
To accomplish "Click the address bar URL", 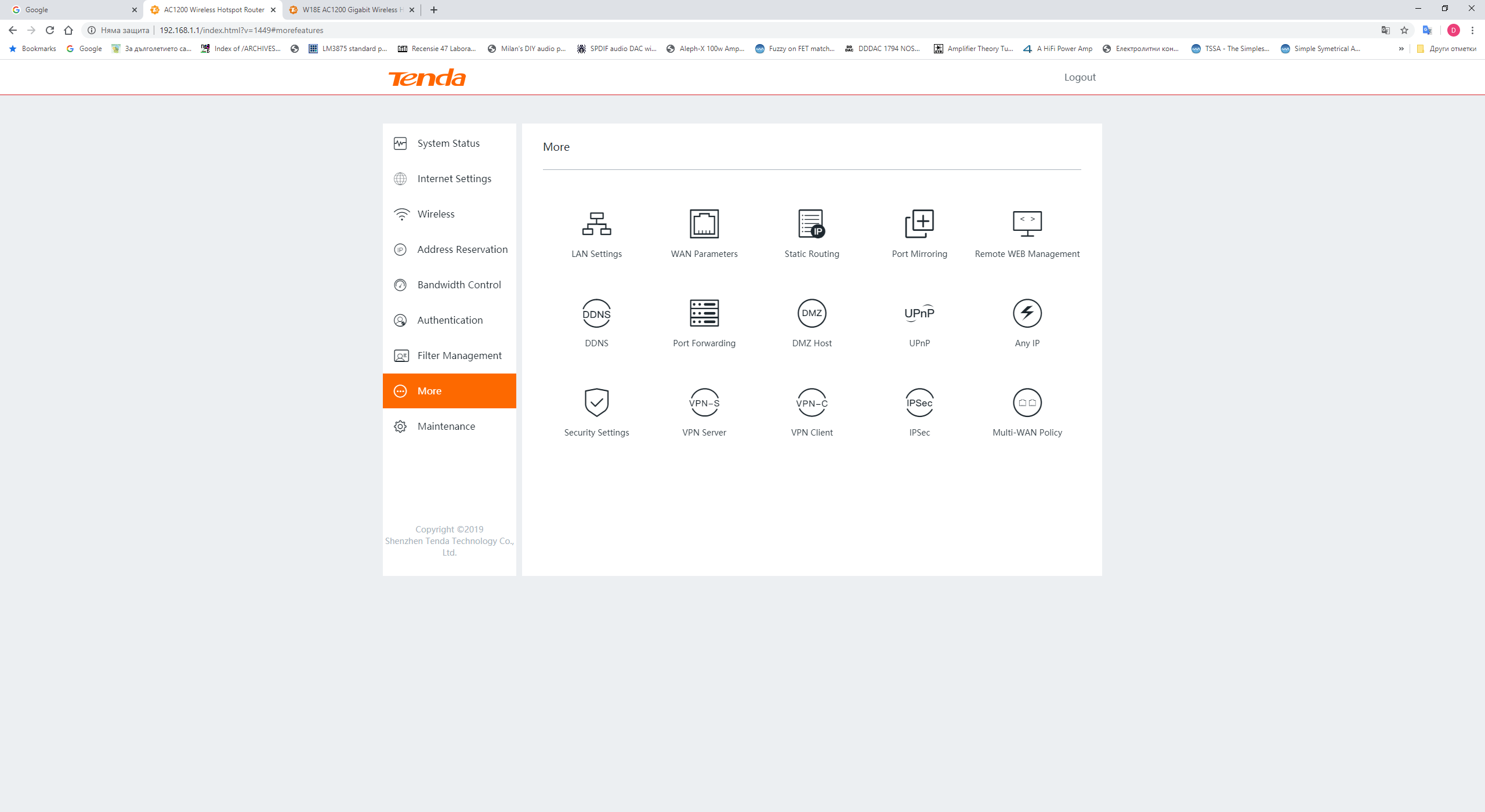I will click(241, 30).
